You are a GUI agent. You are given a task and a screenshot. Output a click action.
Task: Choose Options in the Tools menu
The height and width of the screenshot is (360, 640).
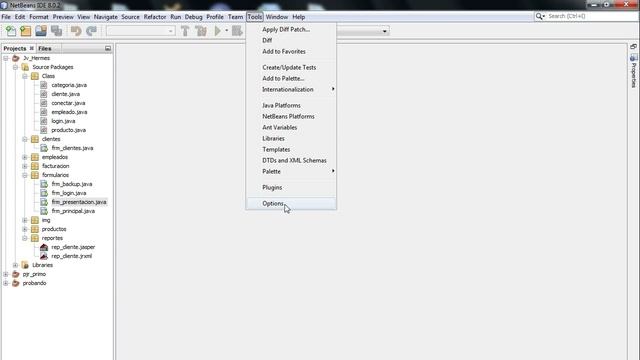291,203
